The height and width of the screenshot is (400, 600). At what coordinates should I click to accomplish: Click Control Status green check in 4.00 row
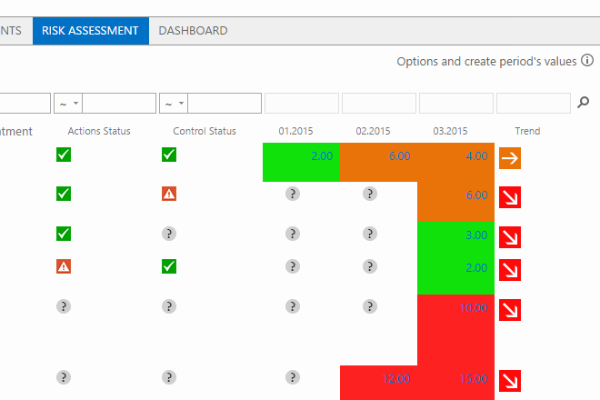169,155
